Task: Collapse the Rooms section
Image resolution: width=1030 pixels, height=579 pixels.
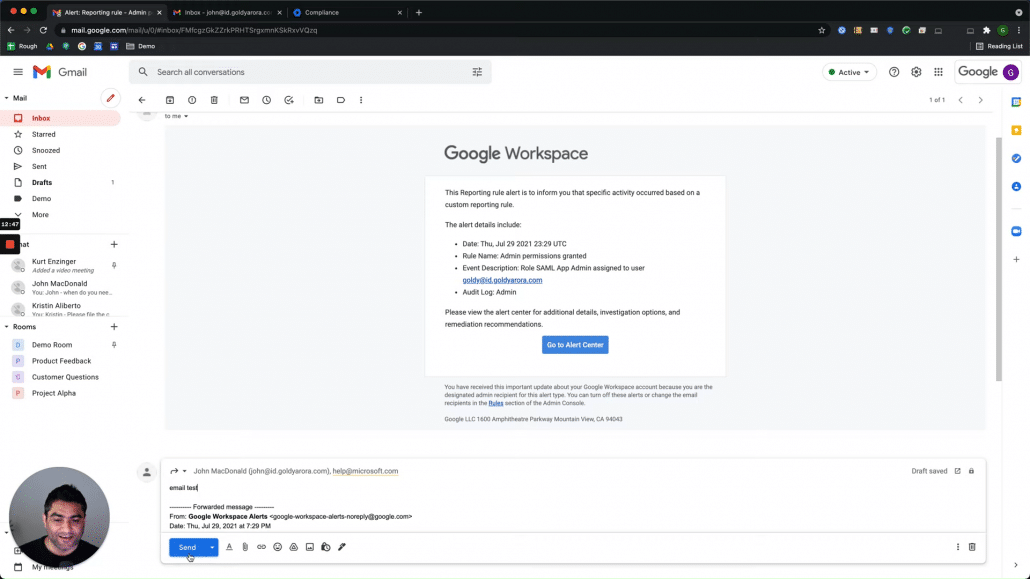Action: click(x=7, y=327)
